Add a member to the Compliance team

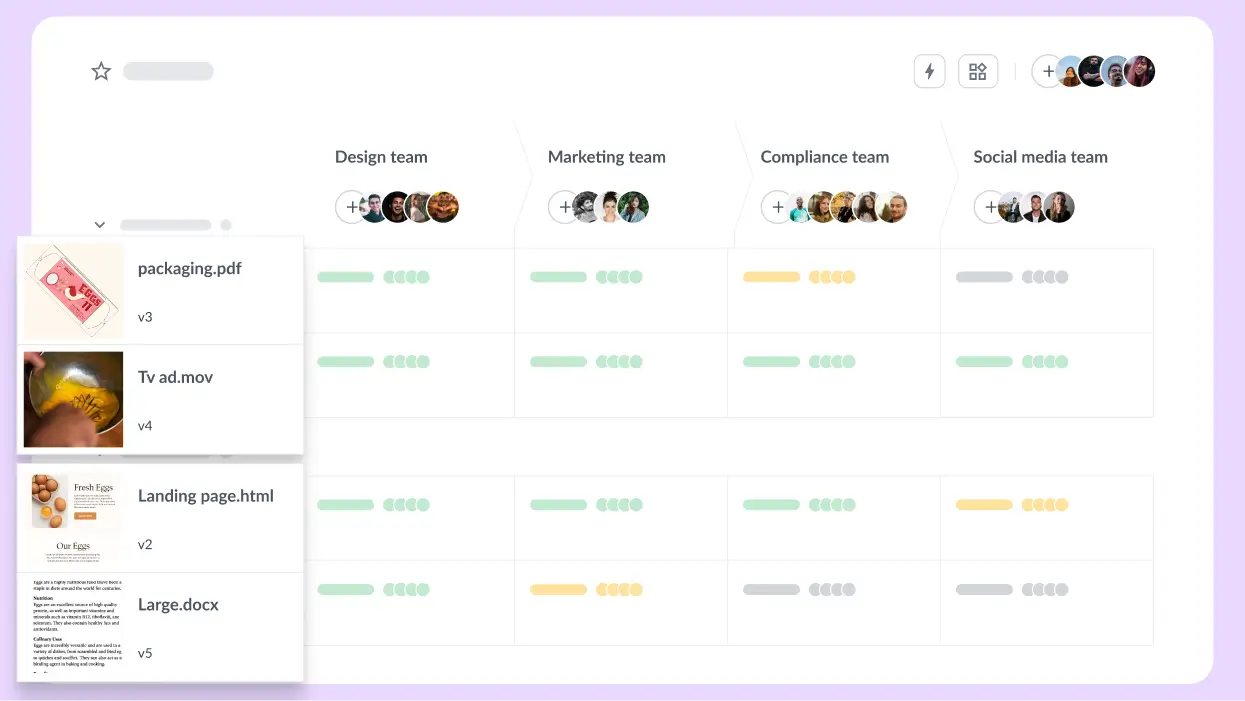[x=778, y=206]
